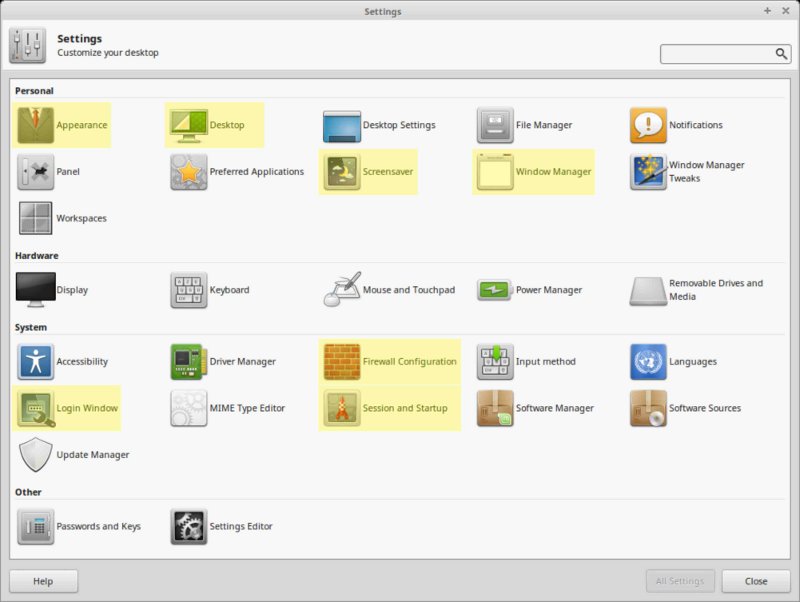Click the Close button at bottom right
The image size is (800, 602).
756,581
